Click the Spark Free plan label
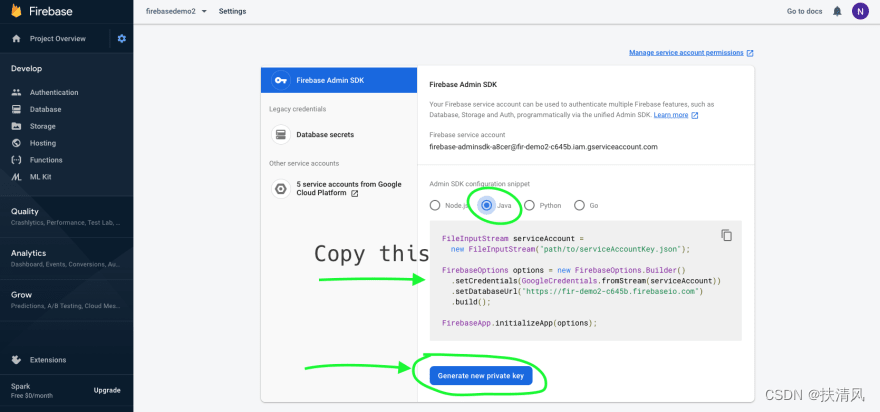The height and width of the screenshot is (412, 880). tap(32, 391)
